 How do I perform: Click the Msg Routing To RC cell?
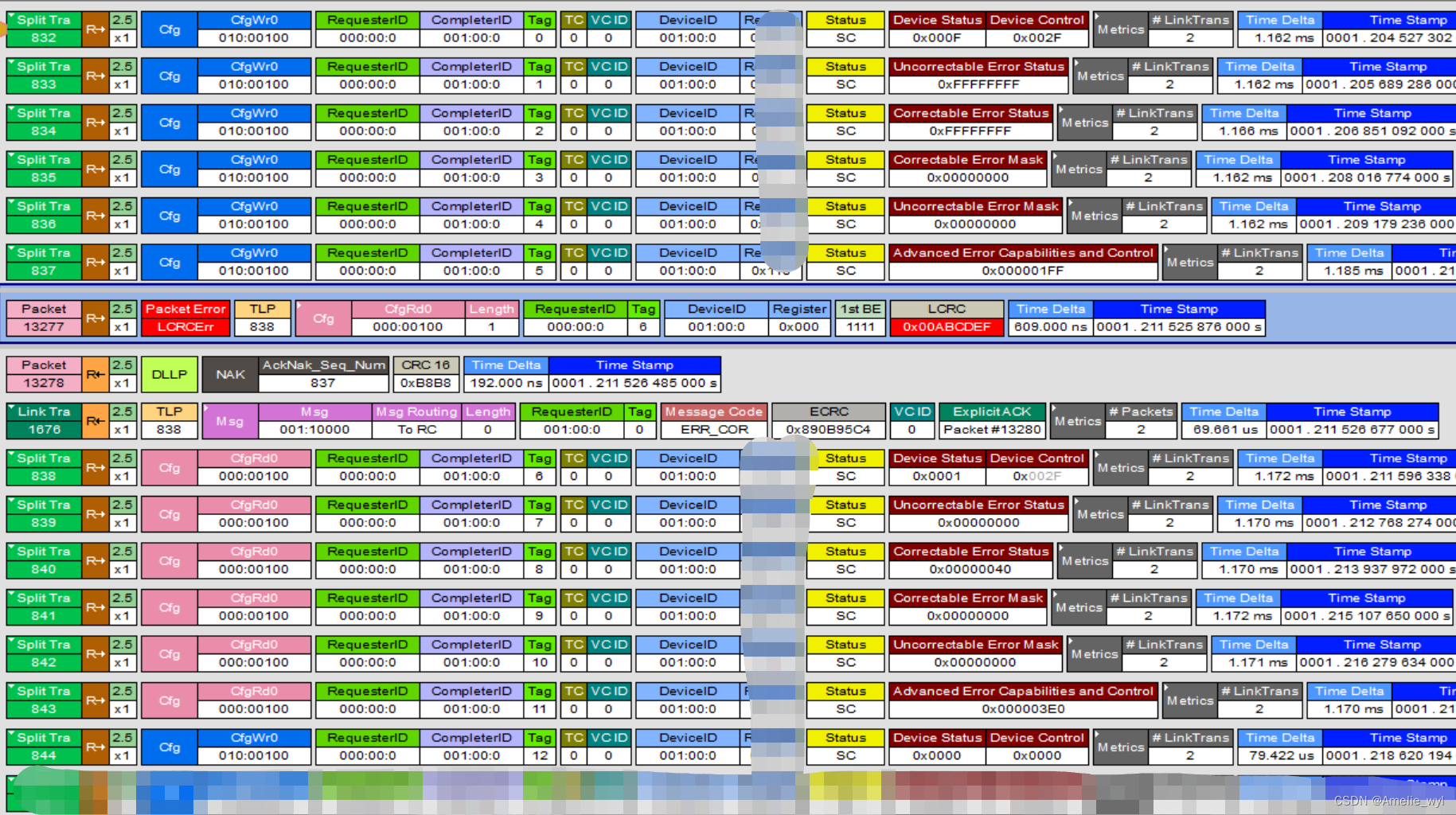[x=417, y=421]
